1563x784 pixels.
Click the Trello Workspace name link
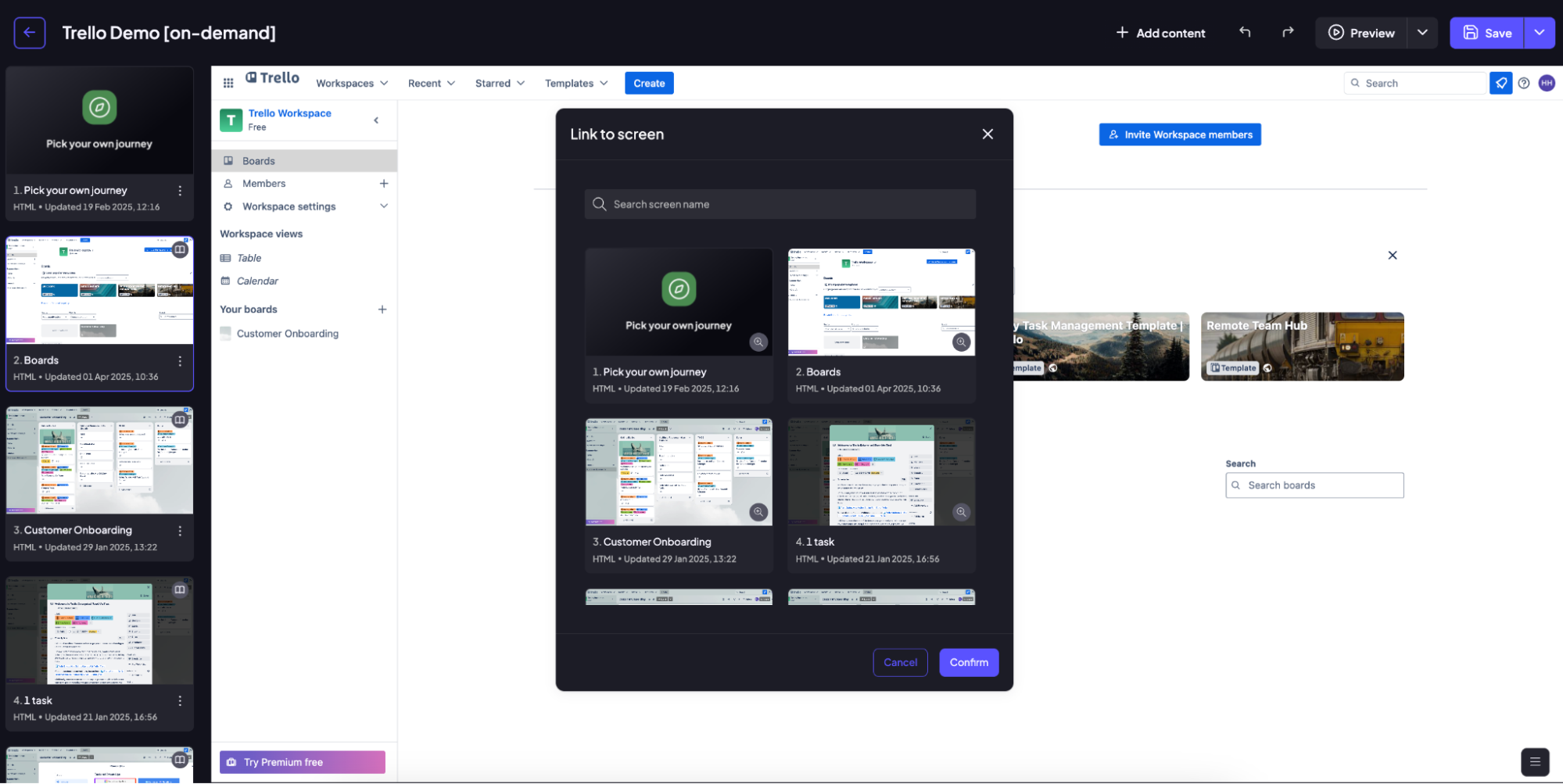tap(290, 113)
